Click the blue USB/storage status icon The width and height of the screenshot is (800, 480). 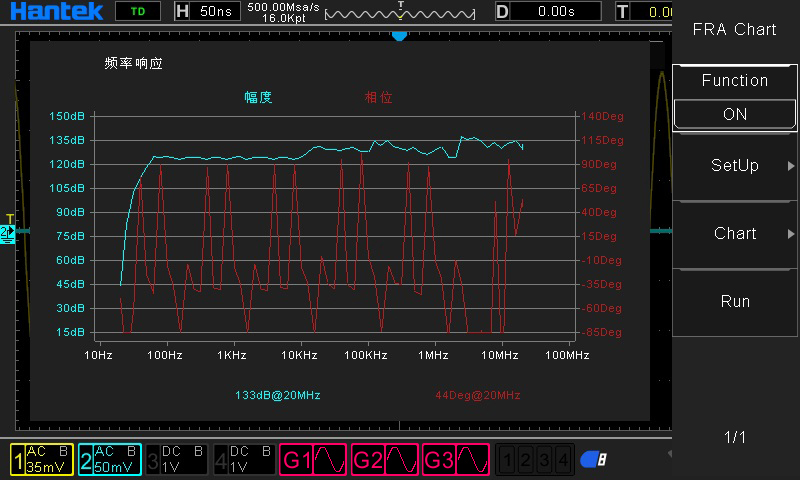point(593,460)
